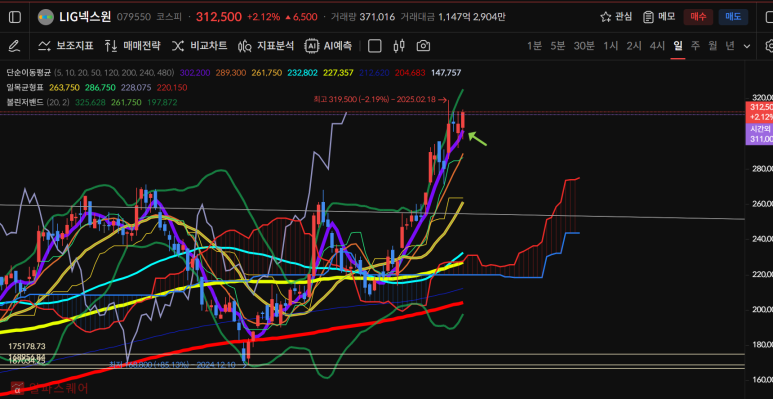The image size is (773, 399).
Task: Select the 년 yearly timeframe
Action: click(730, 46)
